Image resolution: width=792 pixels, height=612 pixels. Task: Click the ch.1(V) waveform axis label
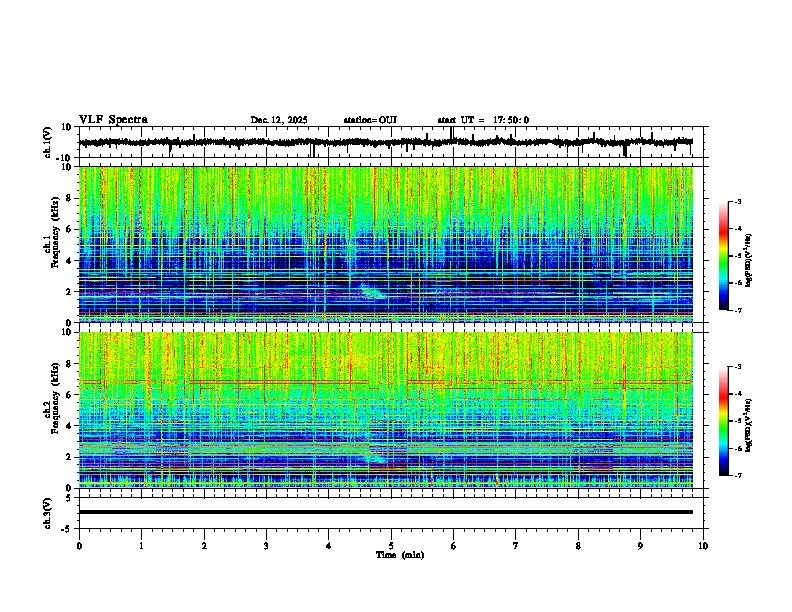(x=48, y=142)
